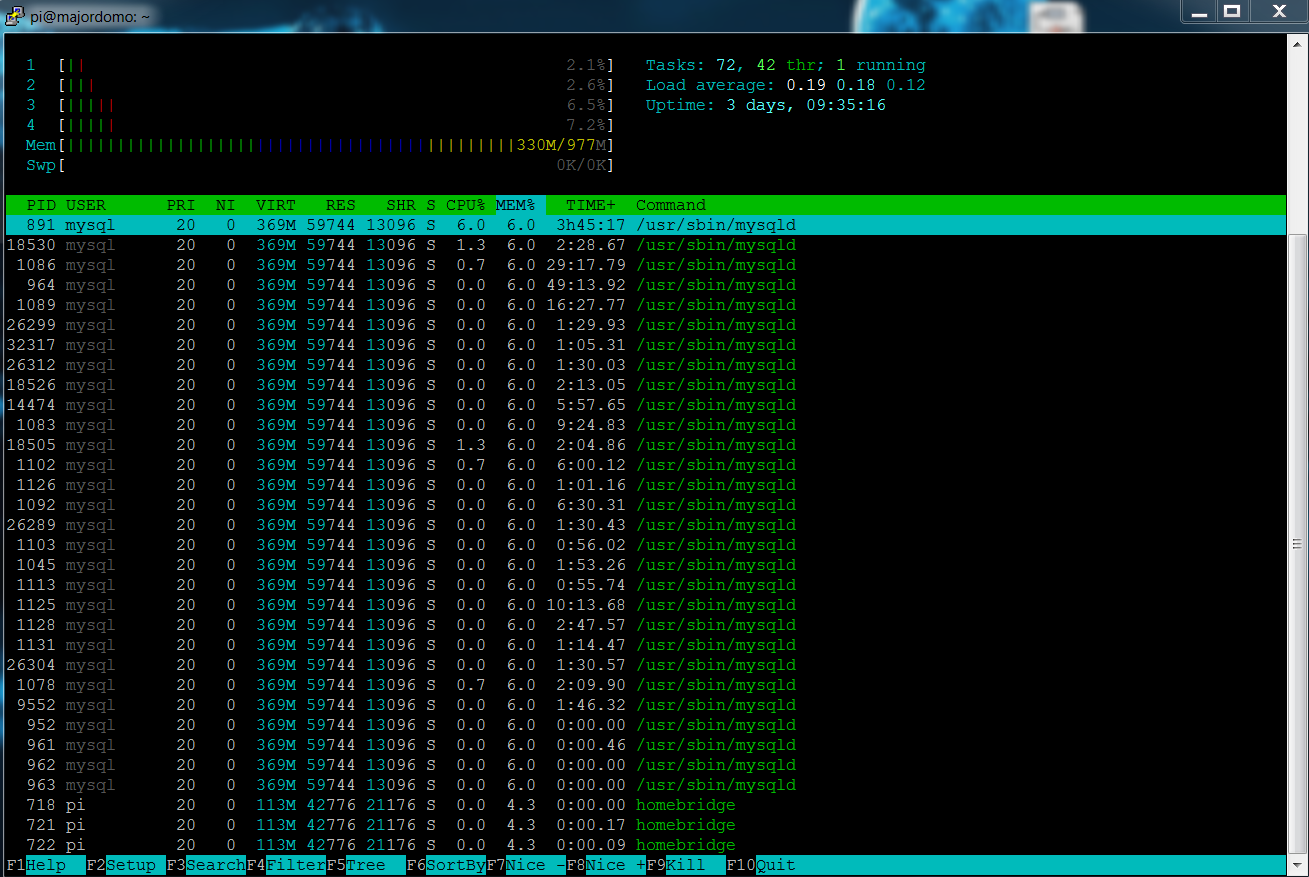Select the process row with PID 32317

[x=645, y=345]
